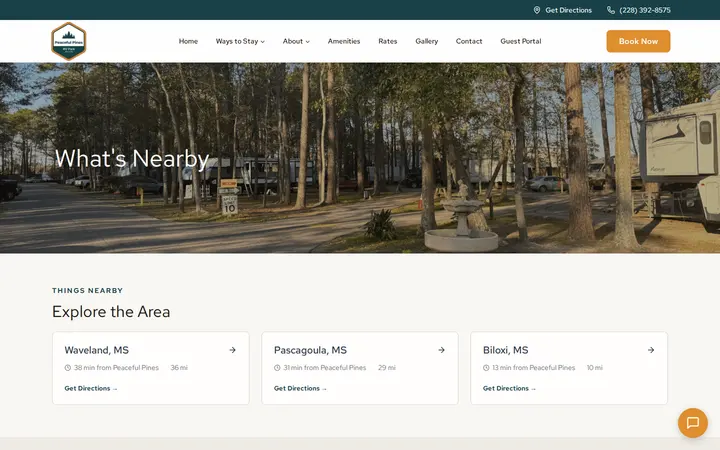Click the '13 min from Peaceful Pines' text
This screenshot has width=720, height=450.
(x=534, y=368)
